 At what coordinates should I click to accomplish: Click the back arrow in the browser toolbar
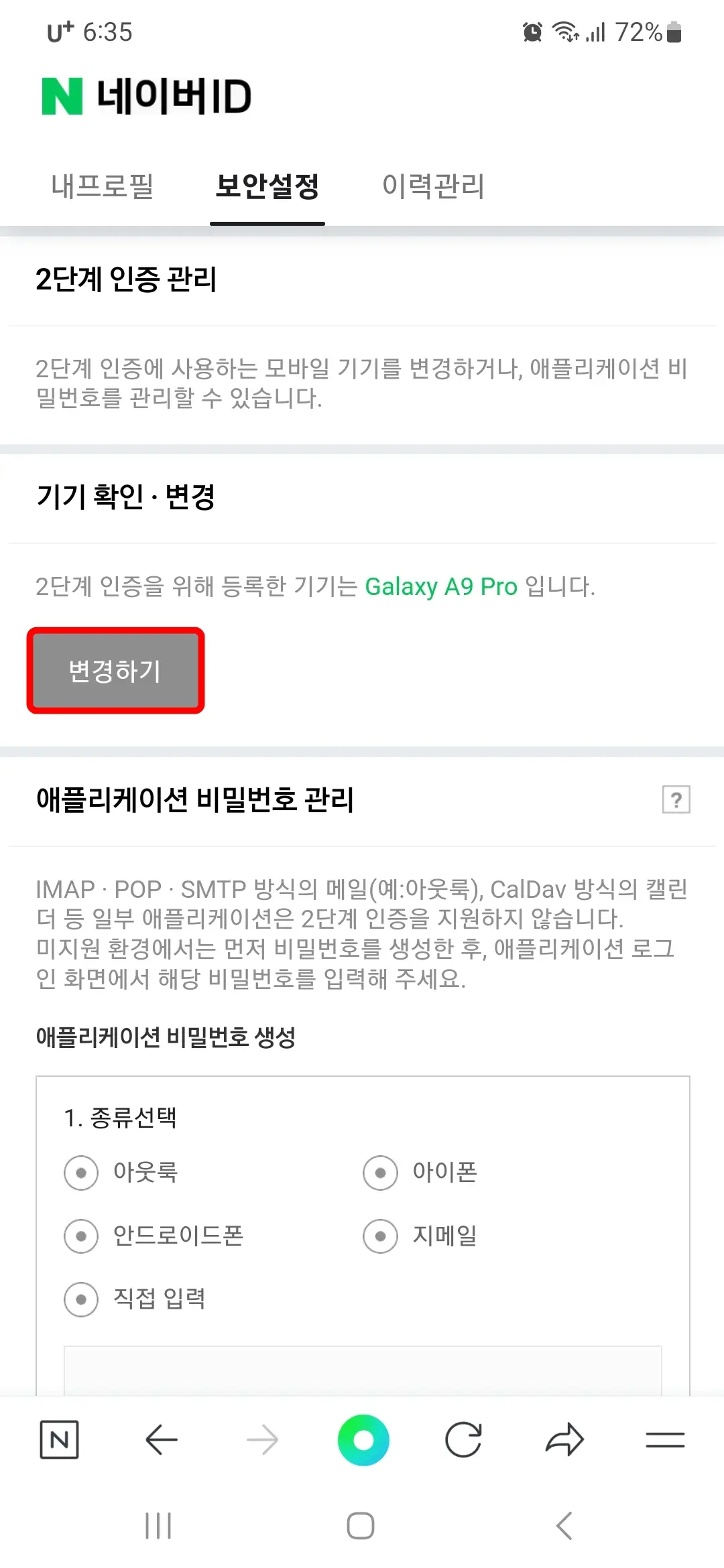(x=161, y=1439)
